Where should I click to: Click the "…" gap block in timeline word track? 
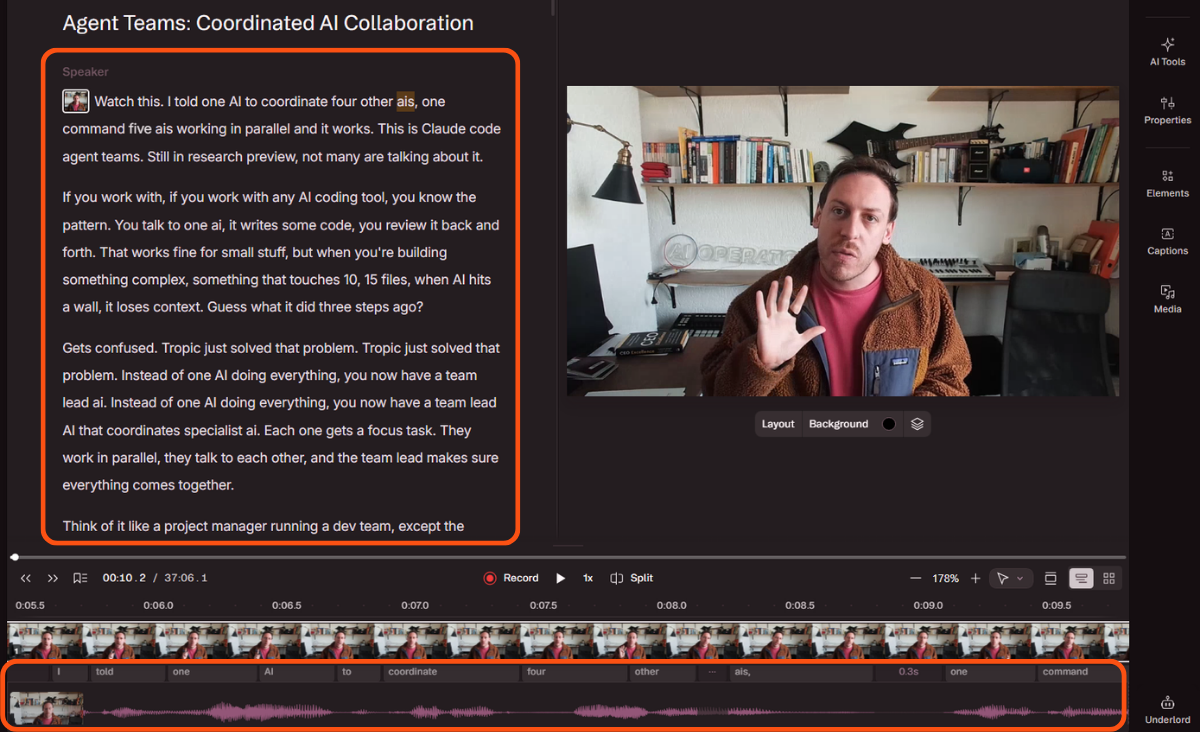tap(712, 672)
